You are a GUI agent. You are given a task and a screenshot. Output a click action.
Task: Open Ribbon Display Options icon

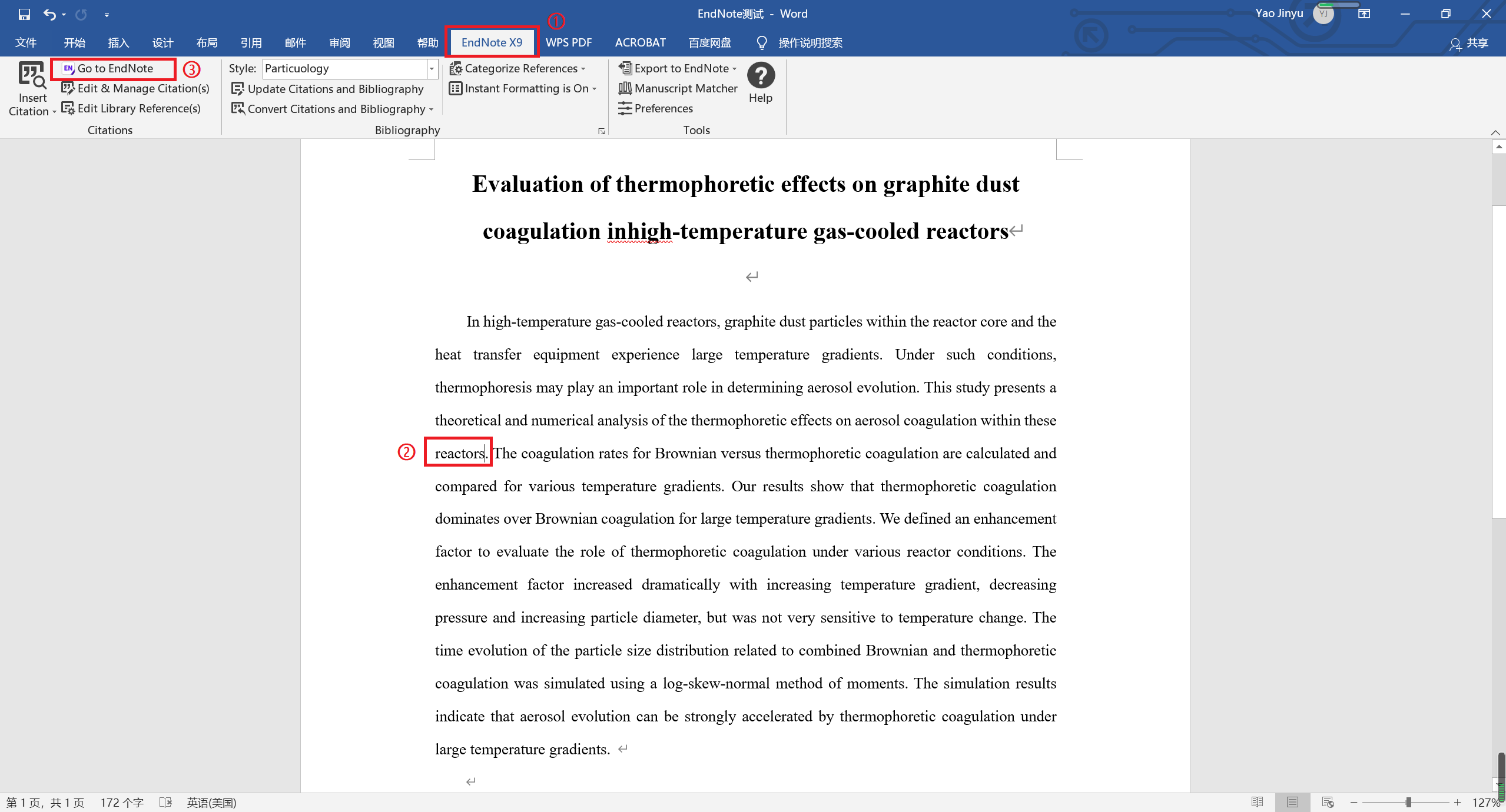pos(1364,14)
